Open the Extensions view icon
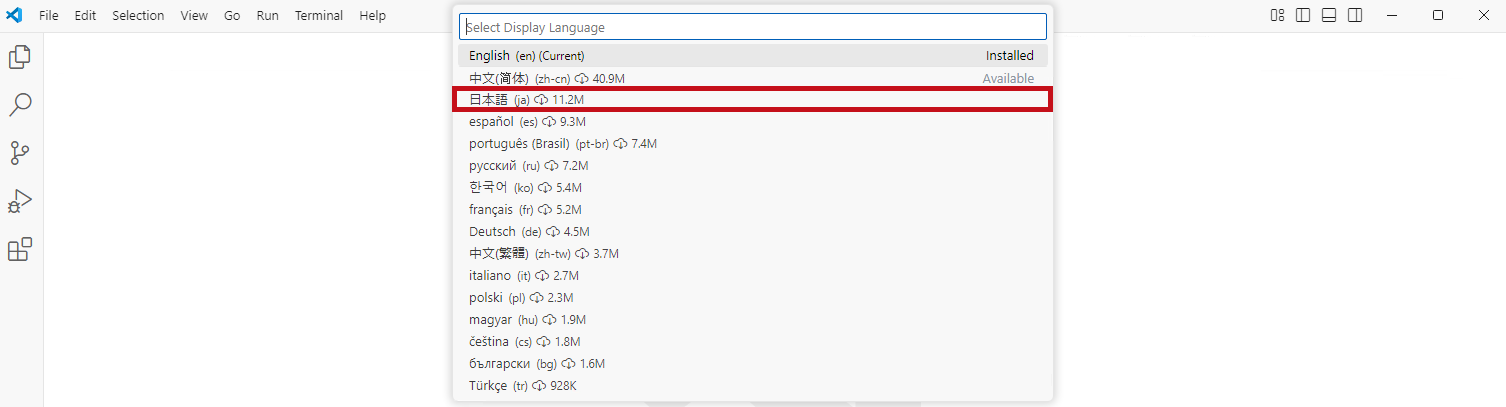The height and width of the screenshot is (407, 1506). 20,249
